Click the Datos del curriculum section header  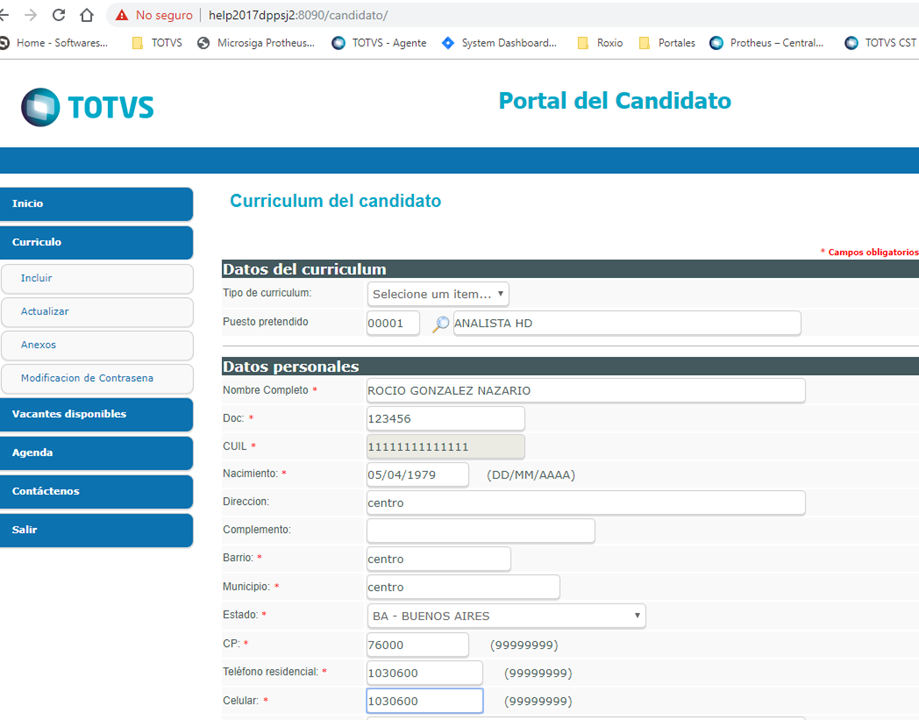coord(570,270)
